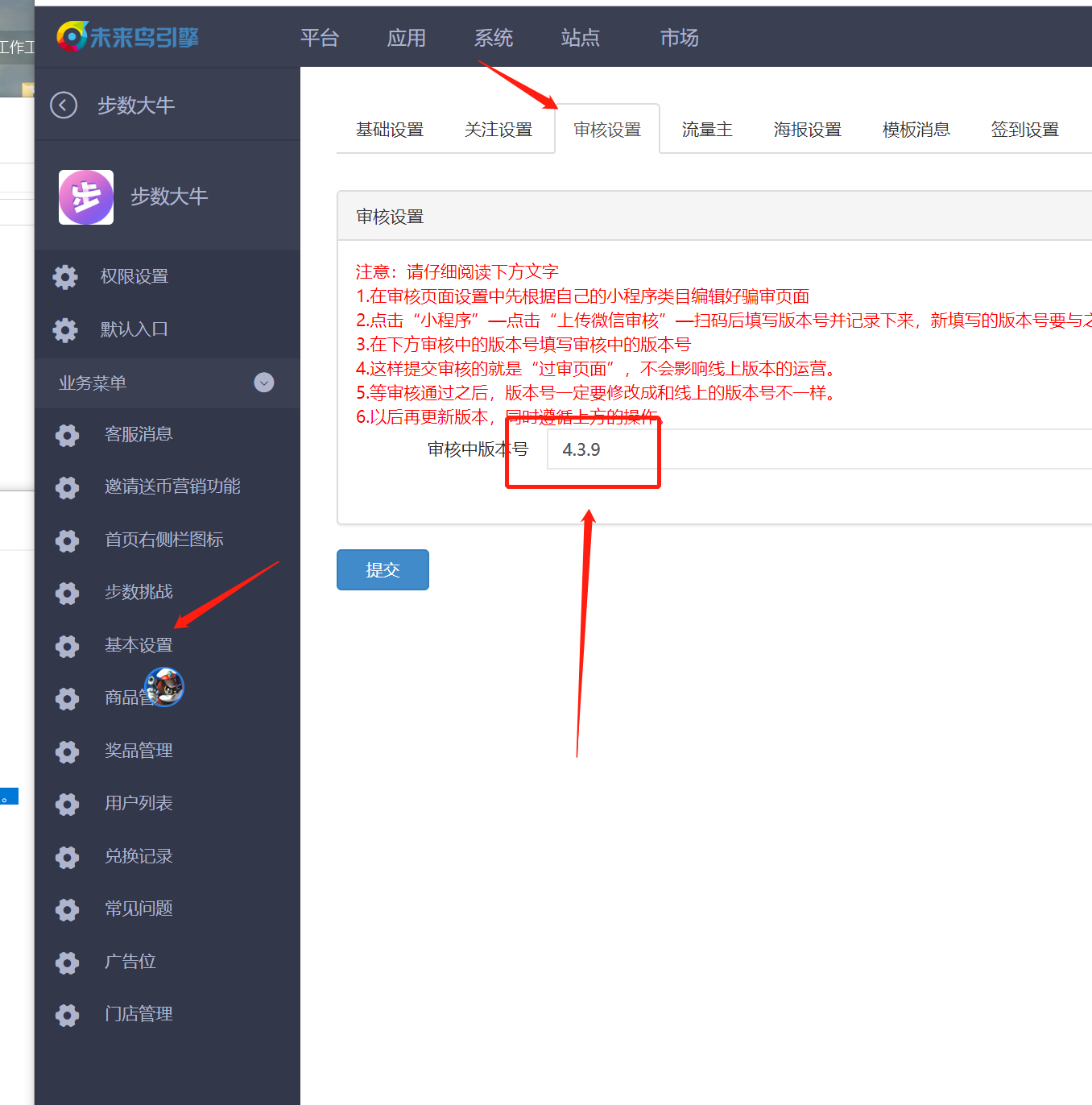Switch to the 流量主 tab
The height and width of the screenshot is (1105, 1092).
[x=707, y=130]
